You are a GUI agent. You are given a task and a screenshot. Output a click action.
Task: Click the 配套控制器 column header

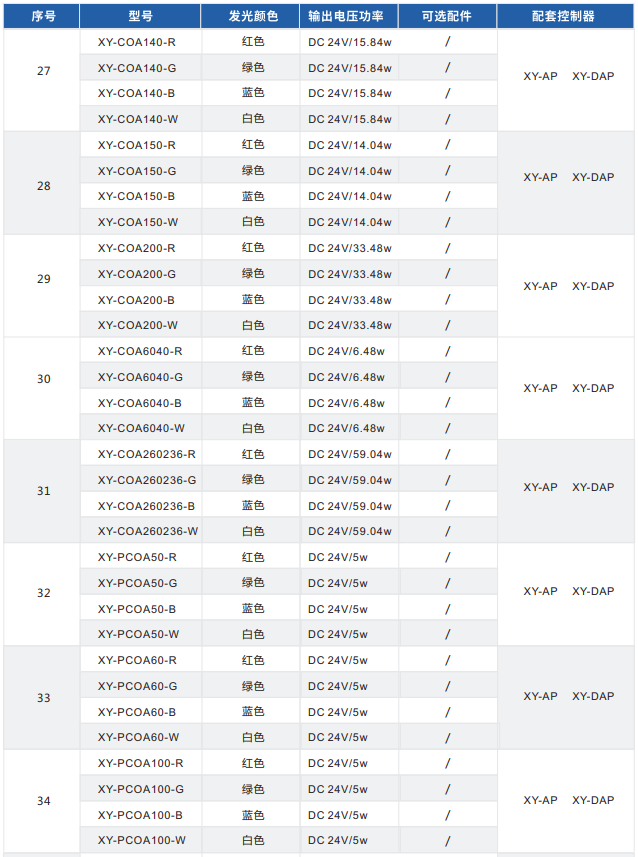[568, 16]
